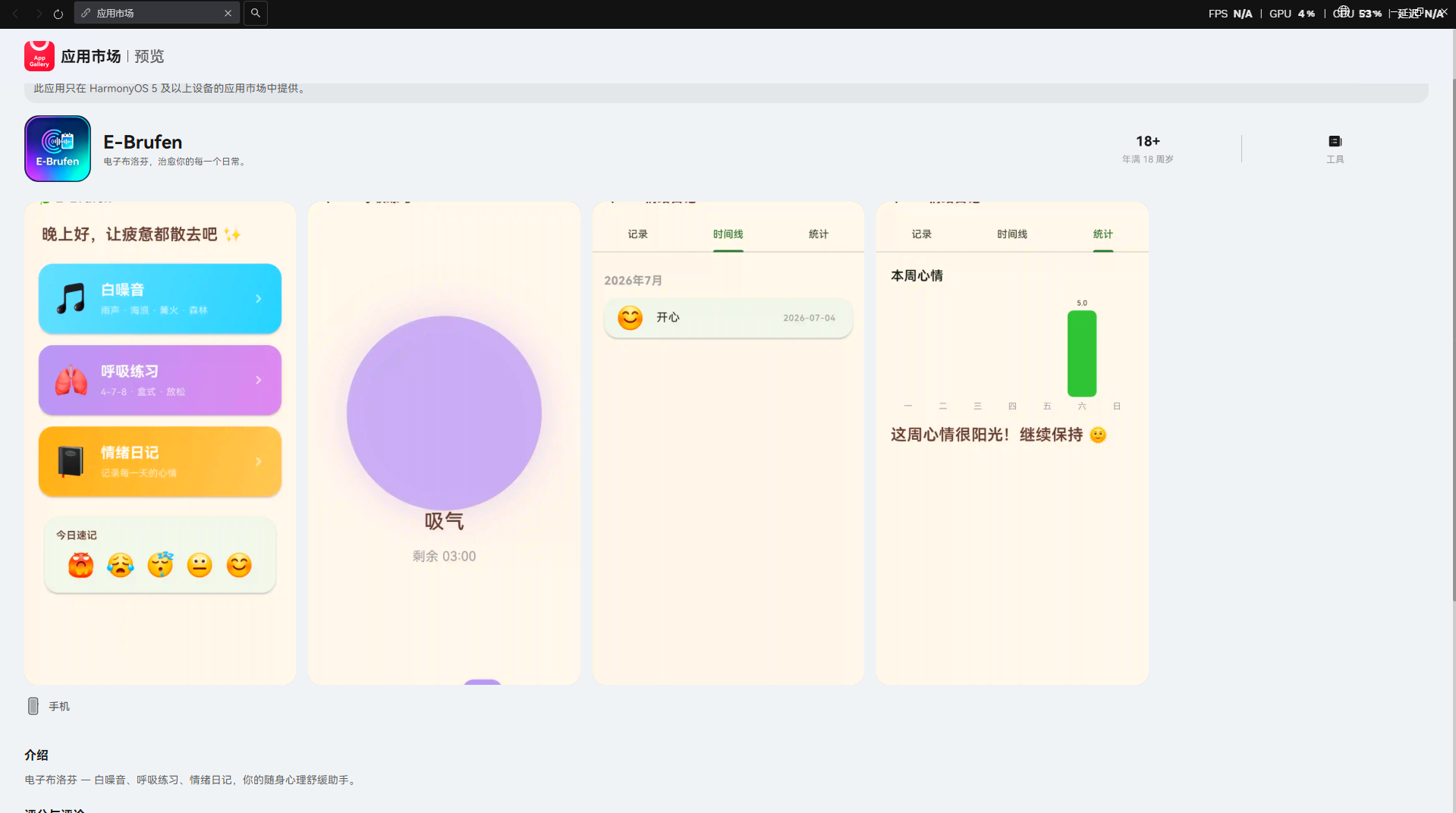The height and width of the screenshot is (813, 1456).
Task: Reload the page with the refresh icon
Action: (x=58, y=14)
